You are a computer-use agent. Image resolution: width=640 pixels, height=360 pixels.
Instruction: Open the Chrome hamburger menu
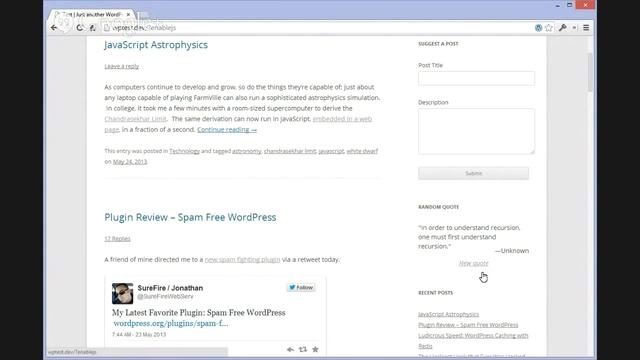(586, 28)
